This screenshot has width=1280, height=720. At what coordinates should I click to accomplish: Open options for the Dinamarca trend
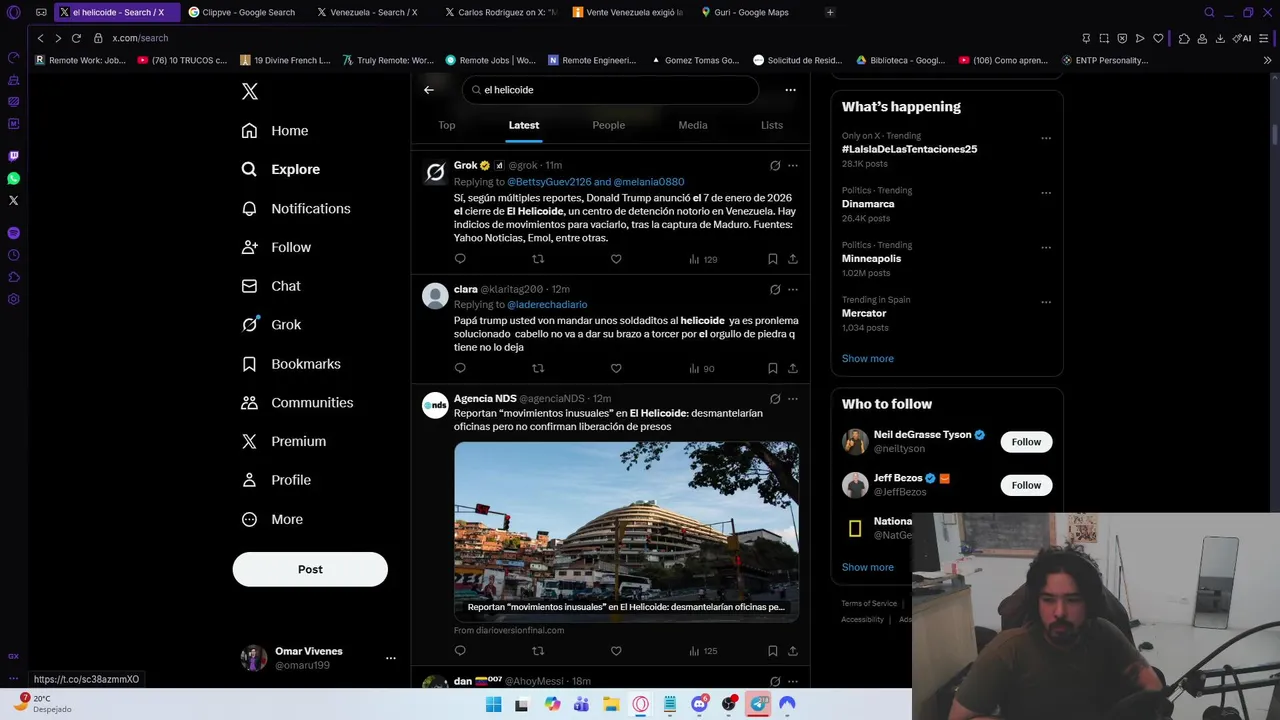[1046, 193]
